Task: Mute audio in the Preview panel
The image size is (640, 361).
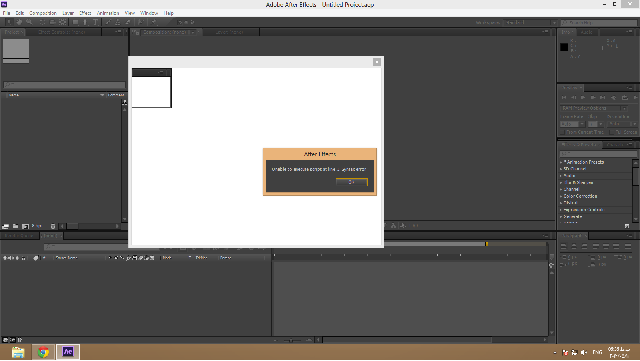Action: (x=613, y=98)
